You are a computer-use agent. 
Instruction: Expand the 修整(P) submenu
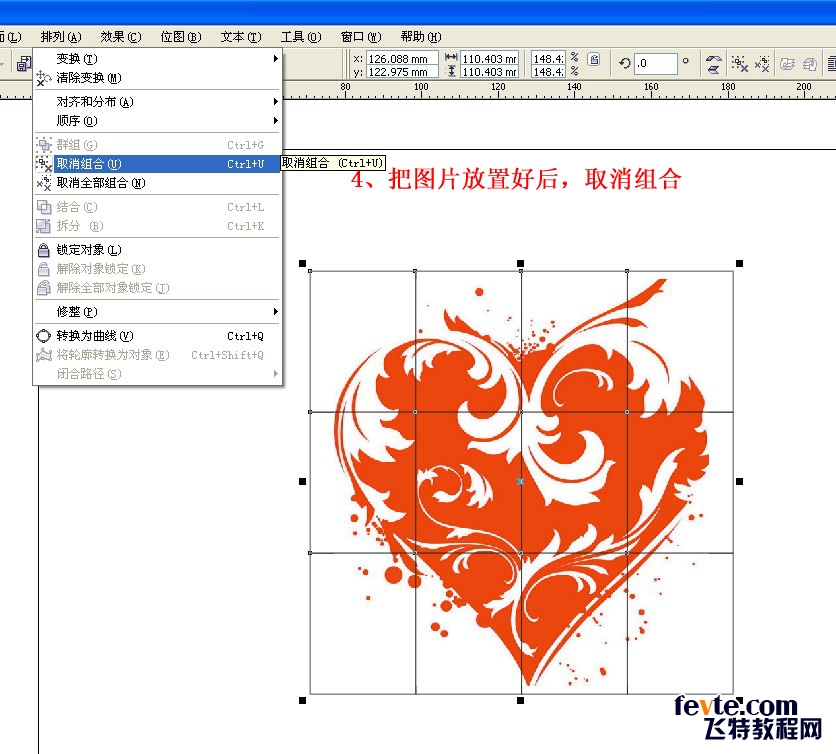pyautogui.click(x=276, y=311)
